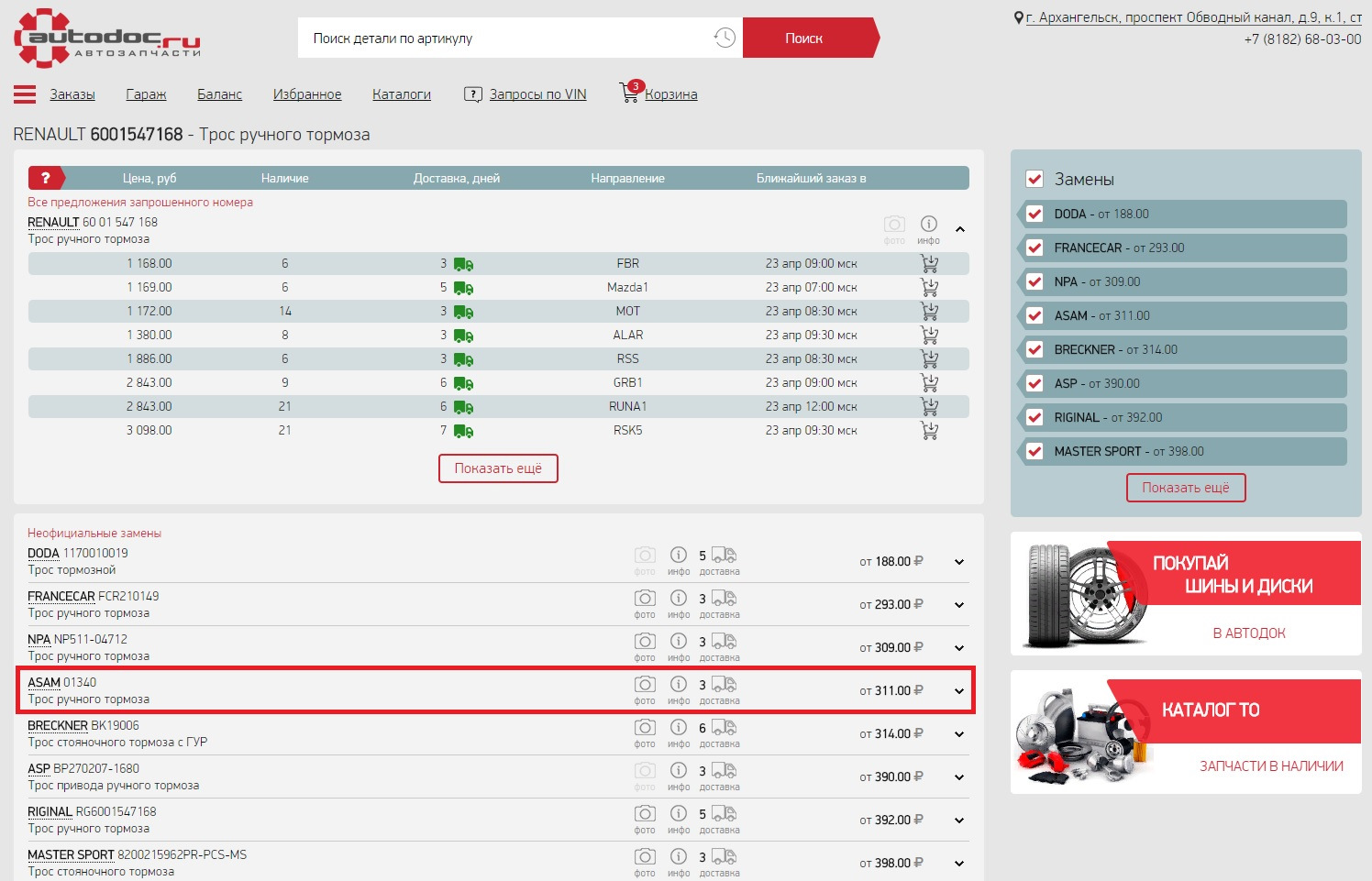Uncheck the NPA replacement filter
This screenshot has height=881, width=1372.
click(1035, 281)
